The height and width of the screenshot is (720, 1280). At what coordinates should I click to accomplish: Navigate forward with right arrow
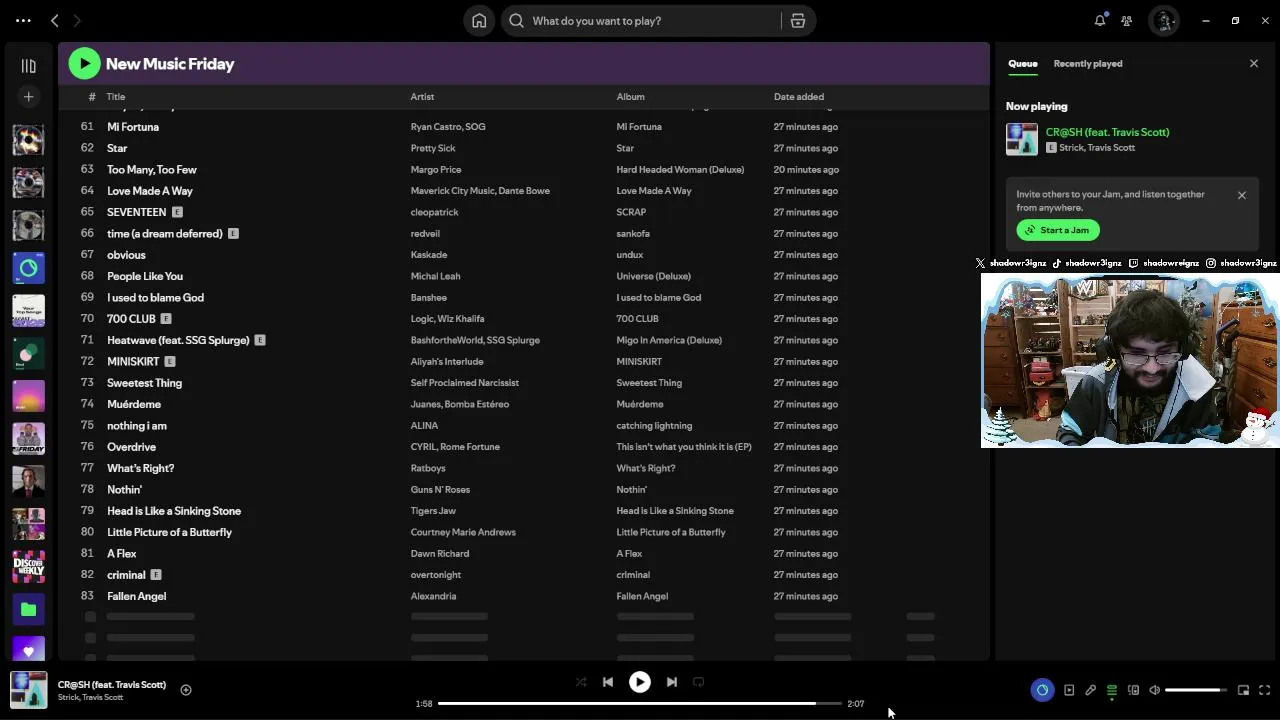76,20
